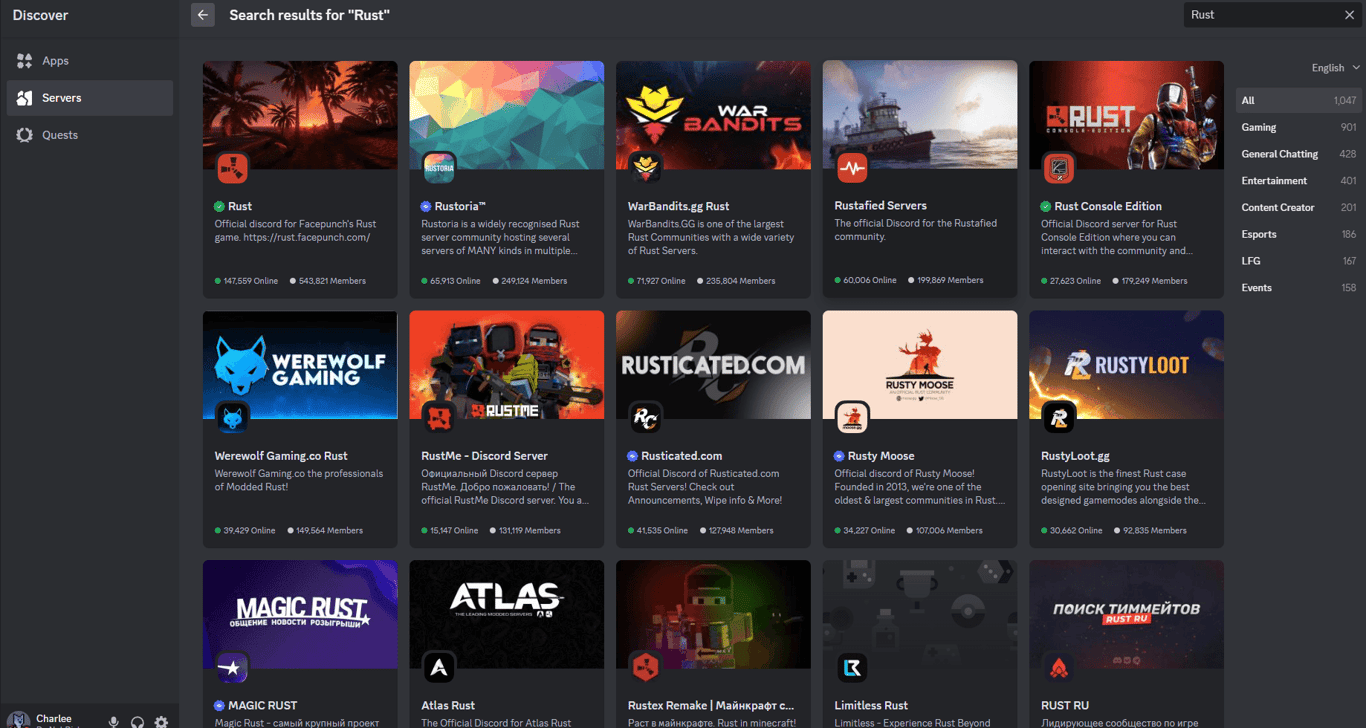The width and height of the screenshot is (1366, 728).
Task: Filter results by General Chatting
Action: point(1298,154)
